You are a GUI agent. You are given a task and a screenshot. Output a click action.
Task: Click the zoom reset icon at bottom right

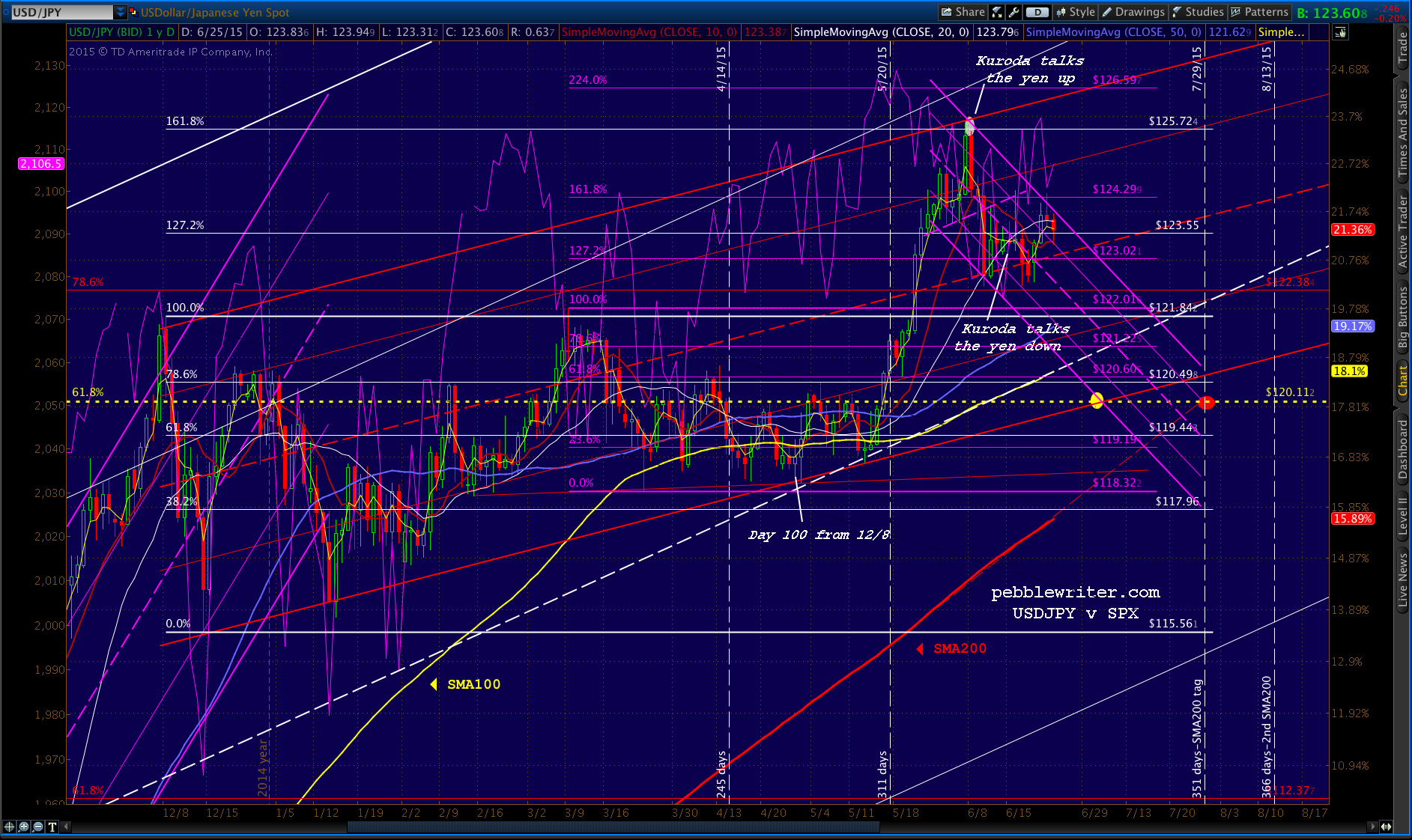(1387, 827)
